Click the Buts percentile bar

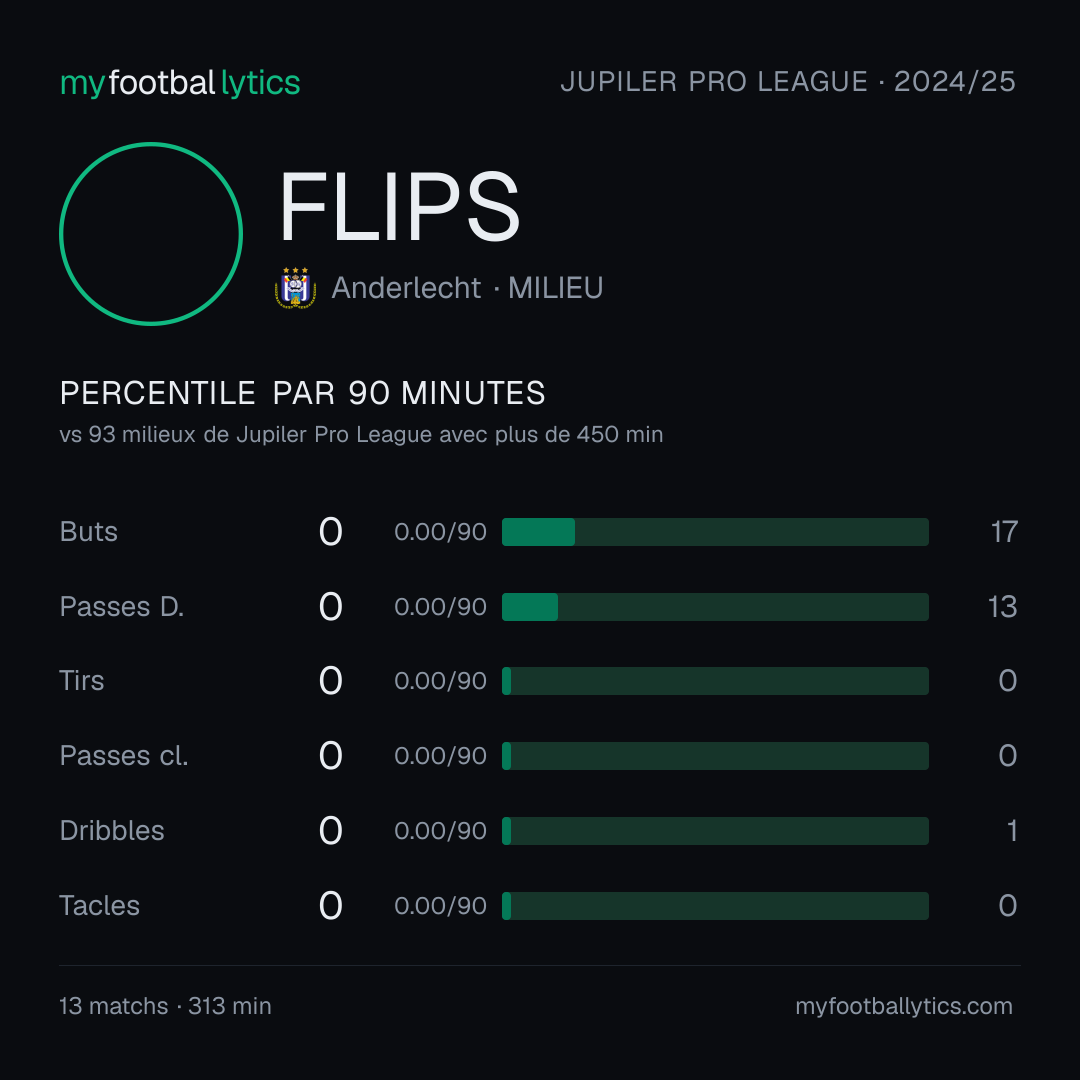[715, 532]
